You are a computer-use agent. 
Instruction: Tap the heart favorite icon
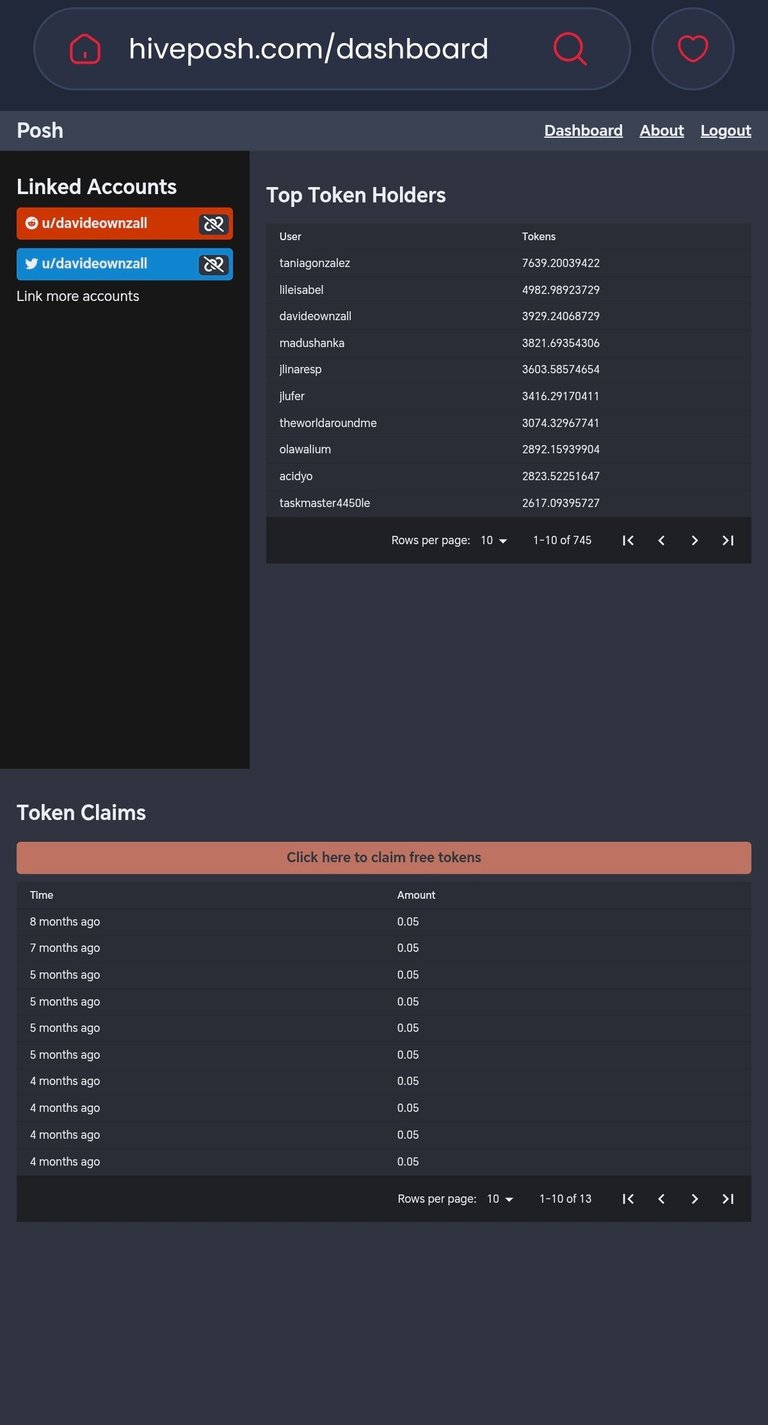coord(693,49)
